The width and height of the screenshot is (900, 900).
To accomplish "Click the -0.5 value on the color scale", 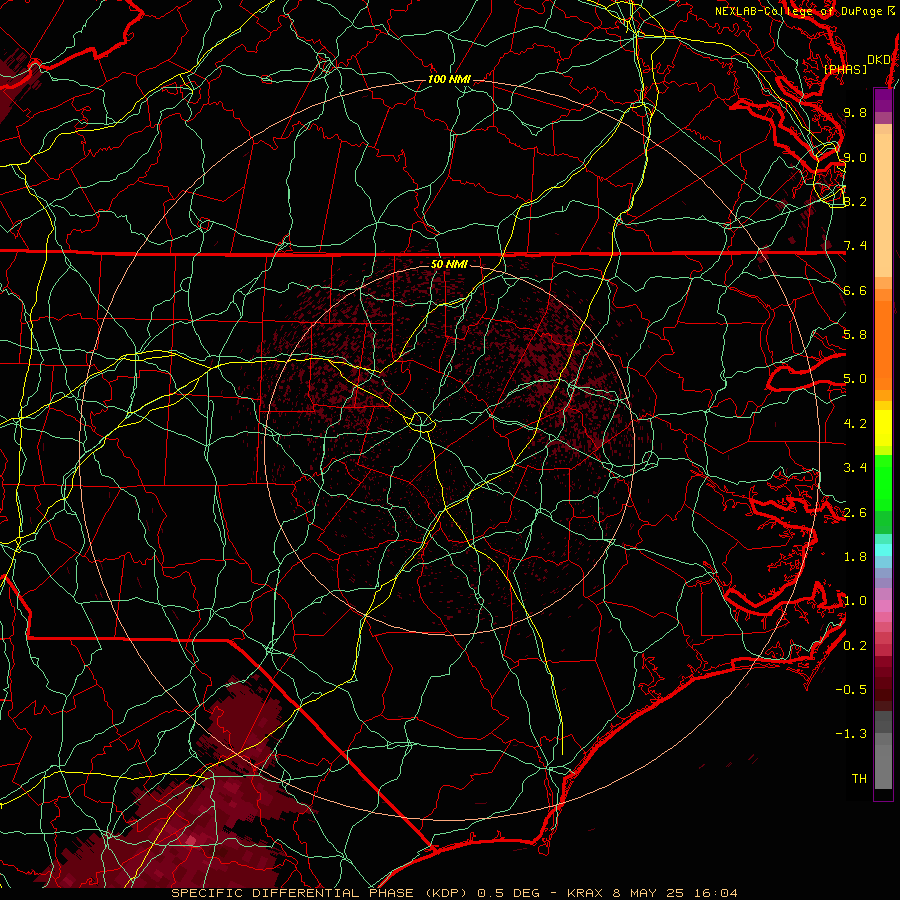I will click(851, 690).
